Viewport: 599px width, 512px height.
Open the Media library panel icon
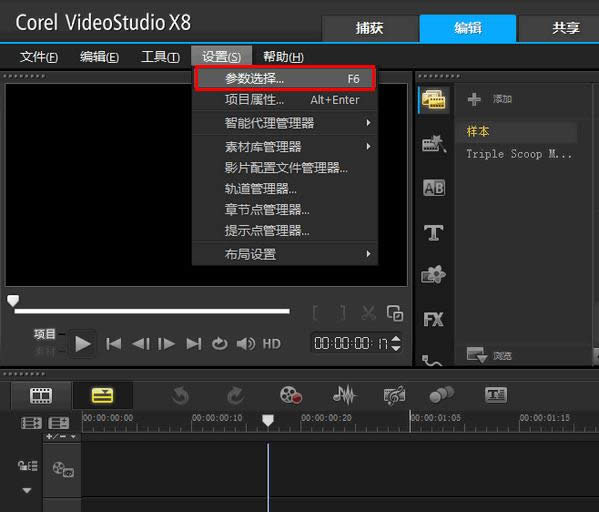click(x=434, y=100)
